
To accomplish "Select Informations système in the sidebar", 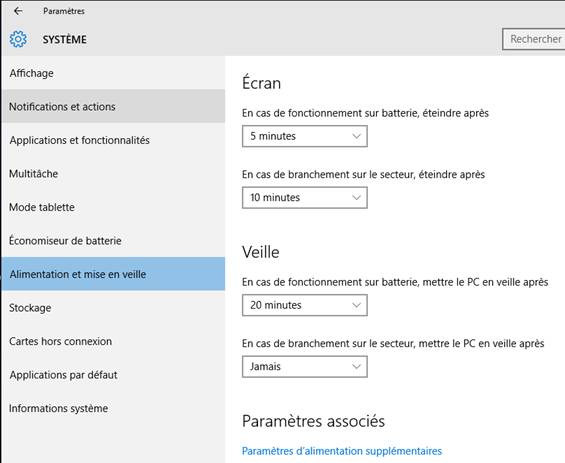I will (x=113, y=408).
